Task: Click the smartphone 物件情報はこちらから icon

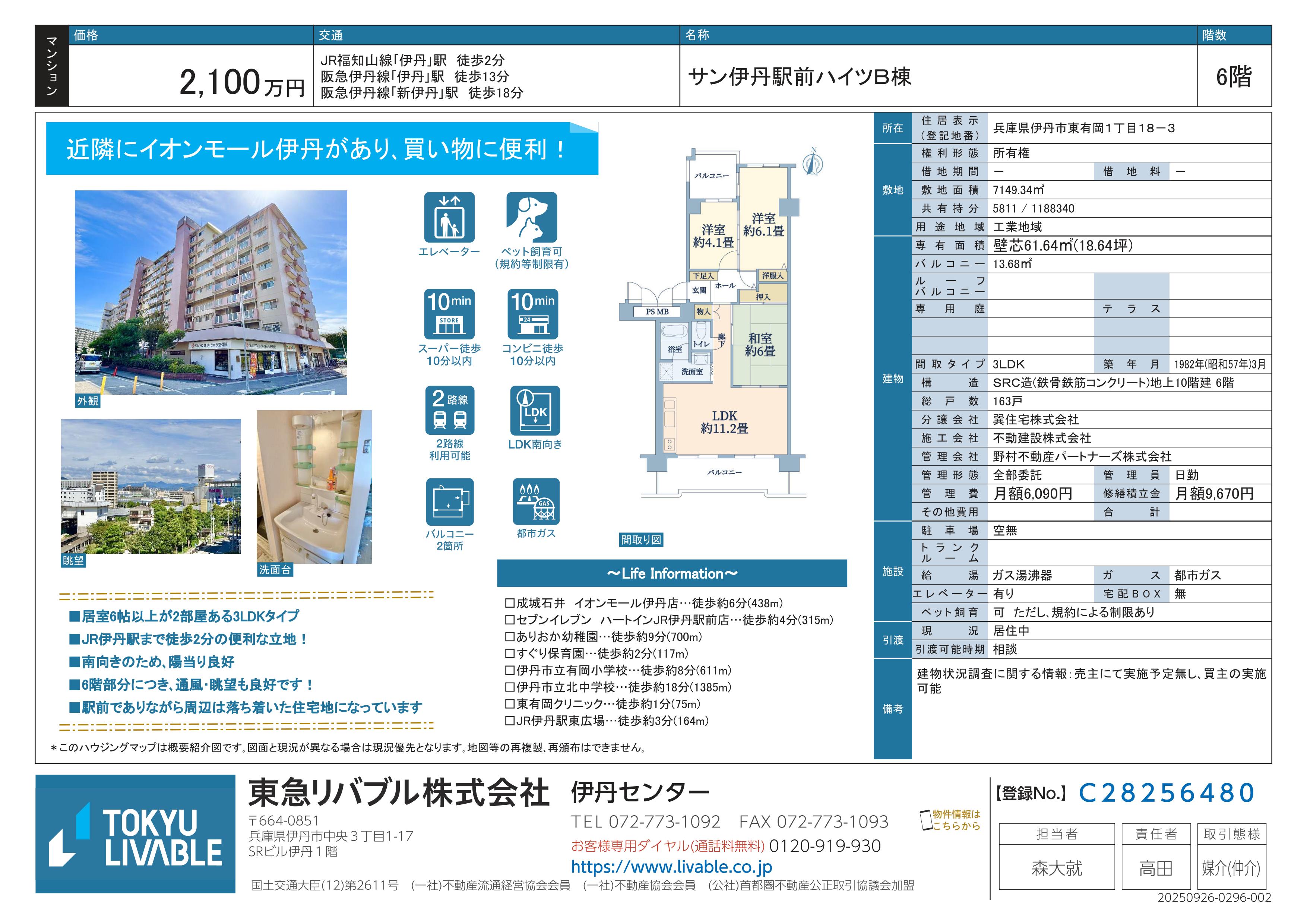Action: pos(926,820)
